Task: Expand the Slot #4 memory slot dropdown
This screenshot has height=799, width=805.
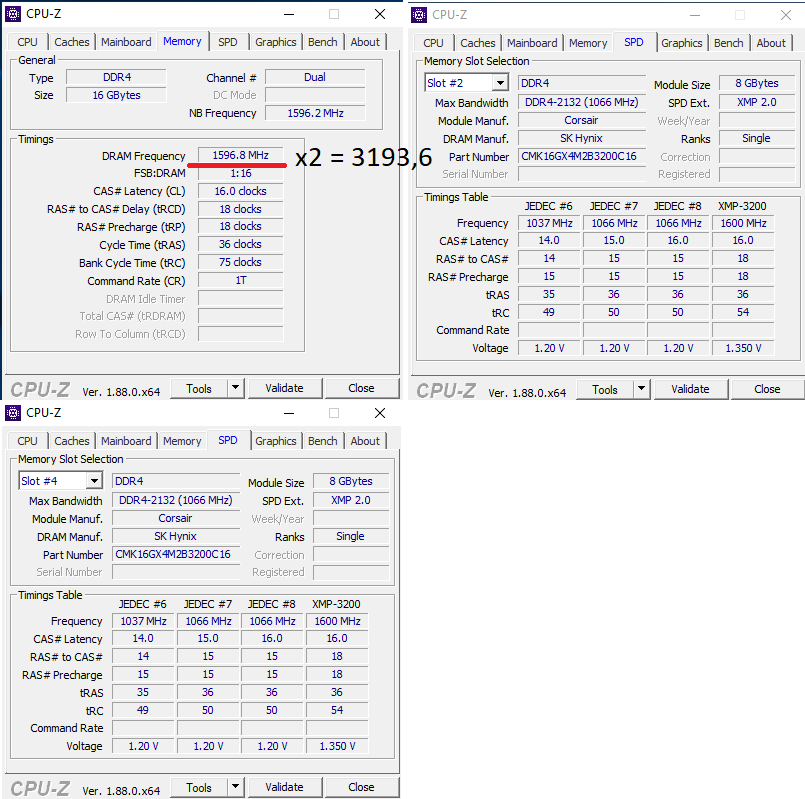Action: 93,481
